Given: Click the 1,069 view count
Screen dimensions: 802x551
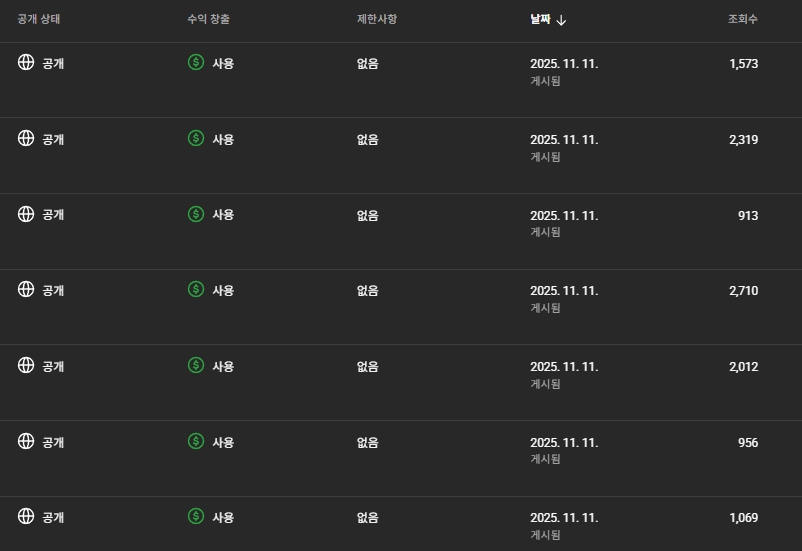Looking at the screenshot, I should click(743, 518).
